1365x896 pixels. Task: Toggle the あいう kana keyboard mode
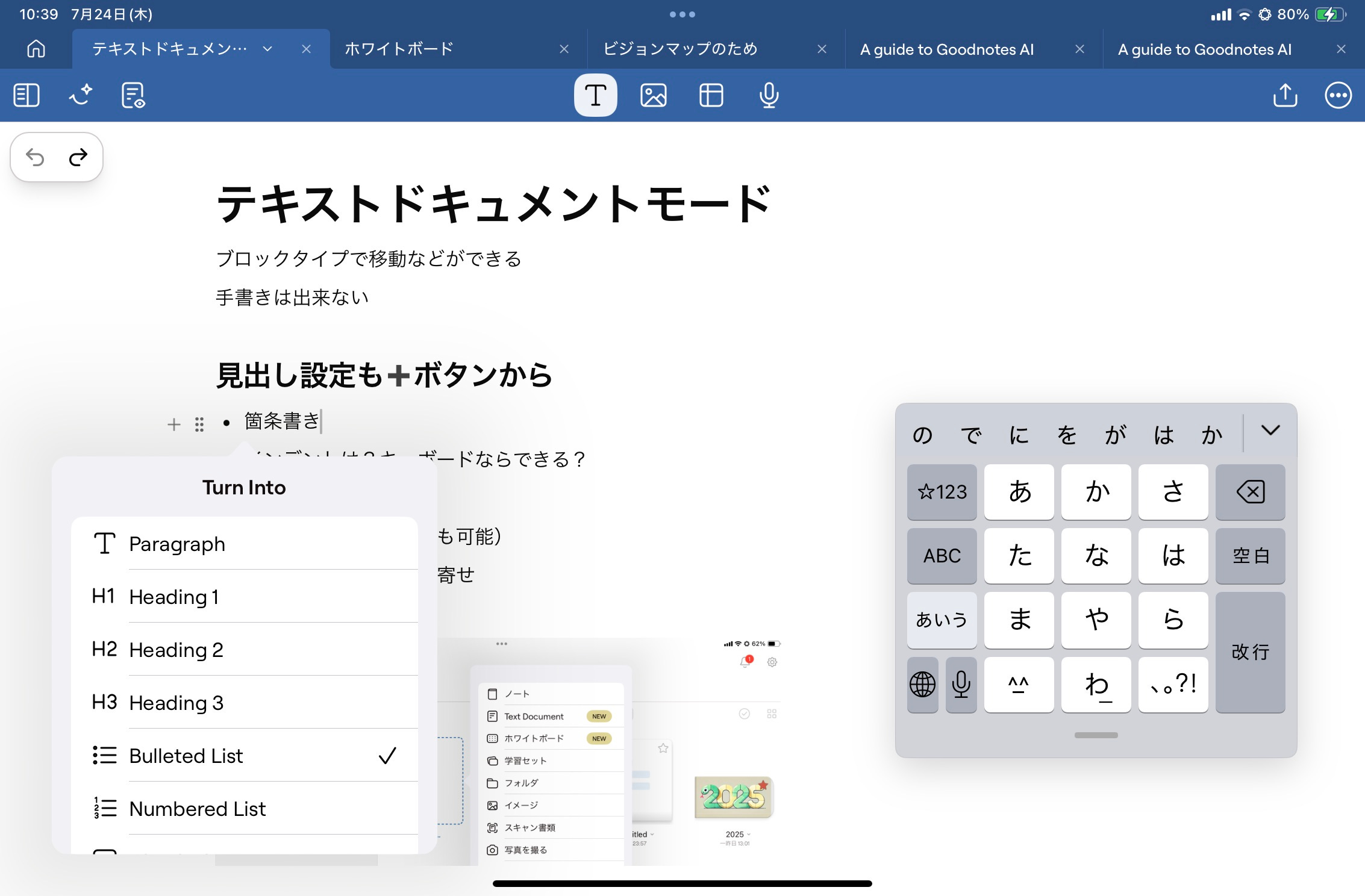pos(942,620)
